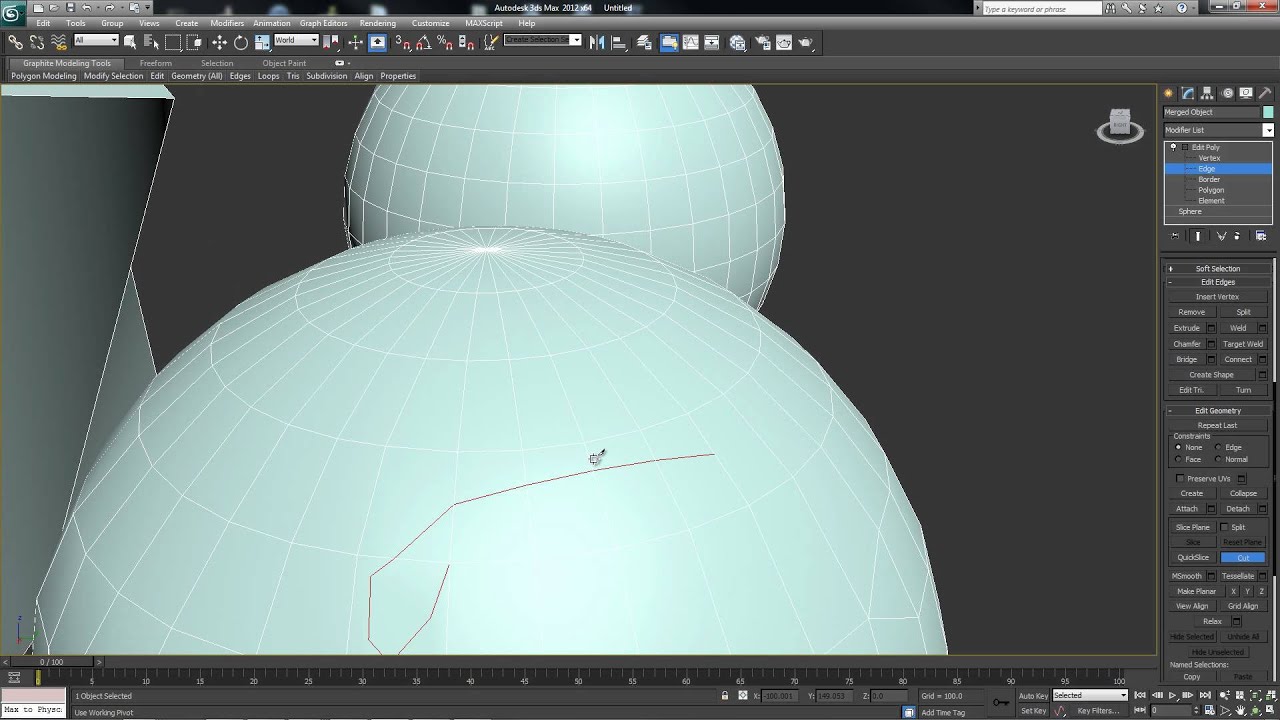
Task: Click the Mirror tool icon
Action: click(x=597, y=42)
